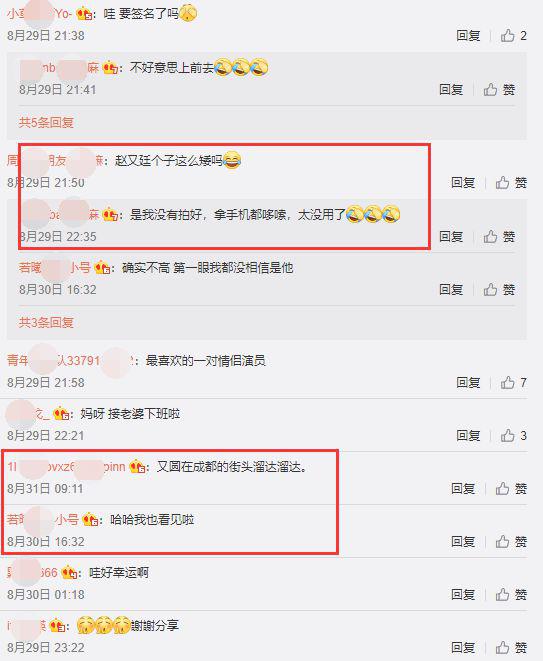Image resolution: width=543 pixels, height=661 pixels.
Task: Reply to the 妈呀 接老婆下班啦 comment
Action: tap(468, 435)
